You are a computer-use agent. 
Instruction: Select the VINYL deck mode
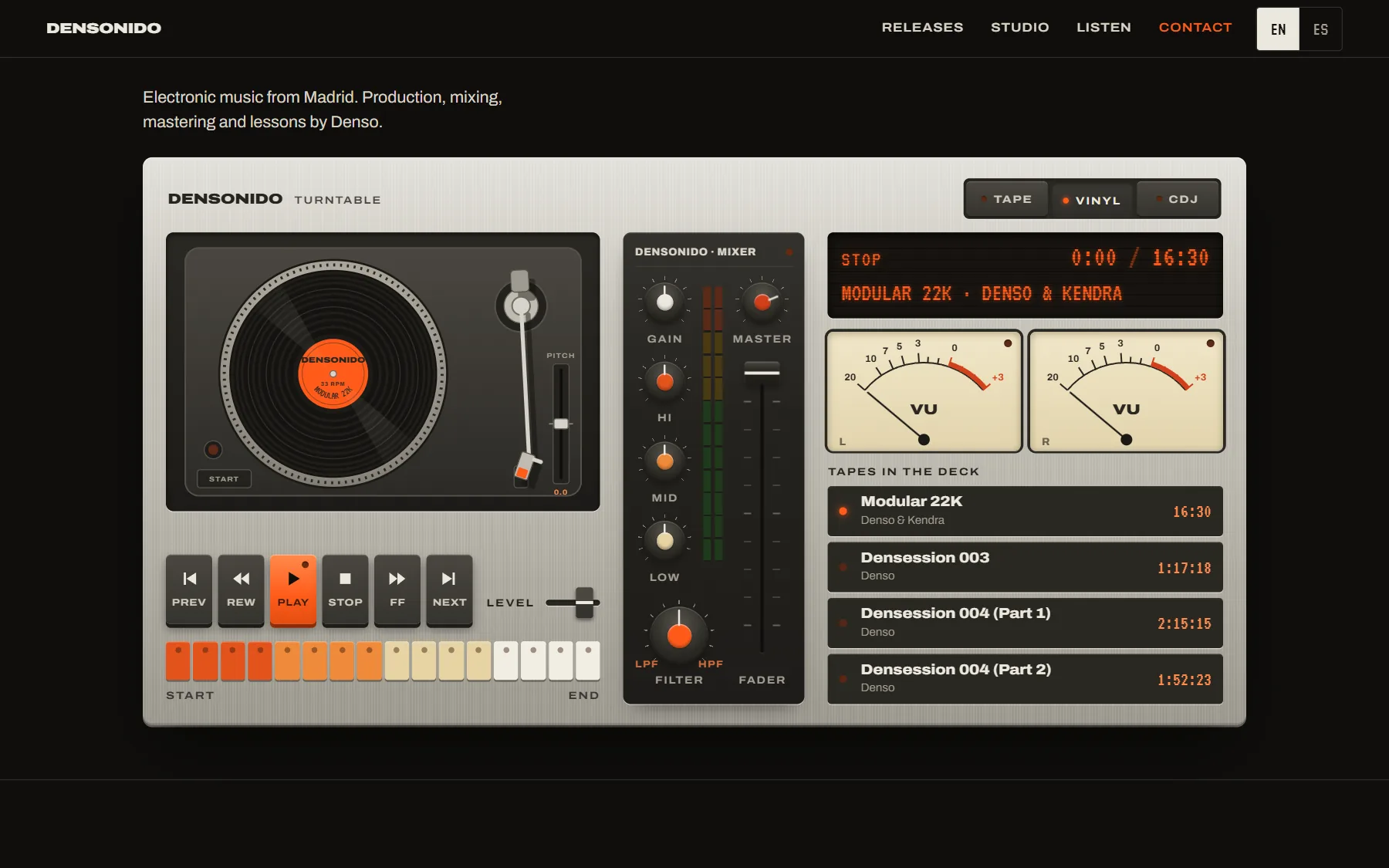(1091, 200)
